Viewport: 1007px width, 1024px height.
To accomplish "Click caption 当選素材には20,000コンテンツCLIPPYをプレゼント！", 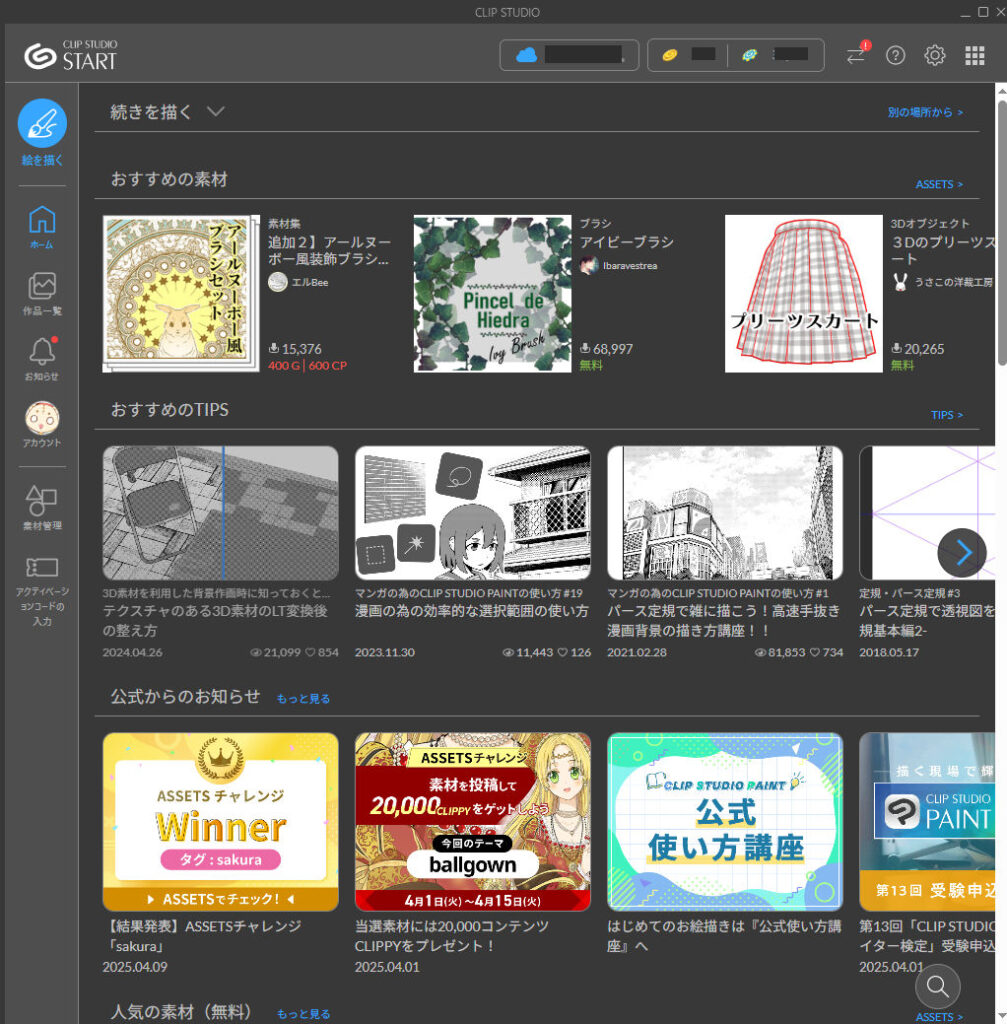I will (x=452, y=936).
